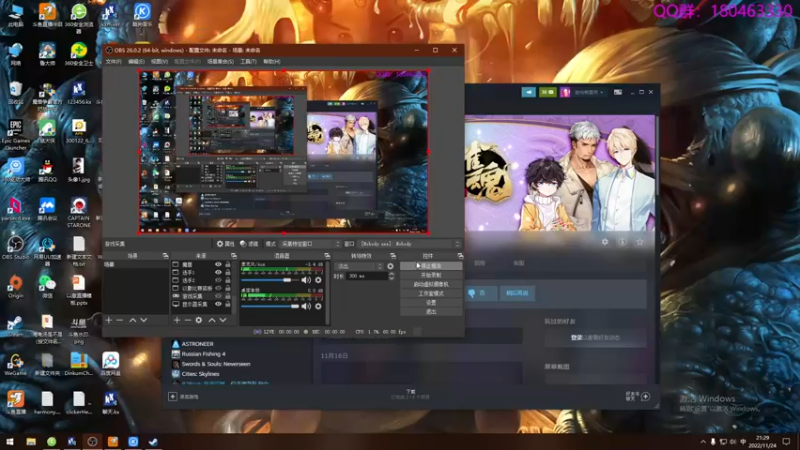Open 桌面音频 audio settings gear
Screen dimensions: 800x450
318,306
